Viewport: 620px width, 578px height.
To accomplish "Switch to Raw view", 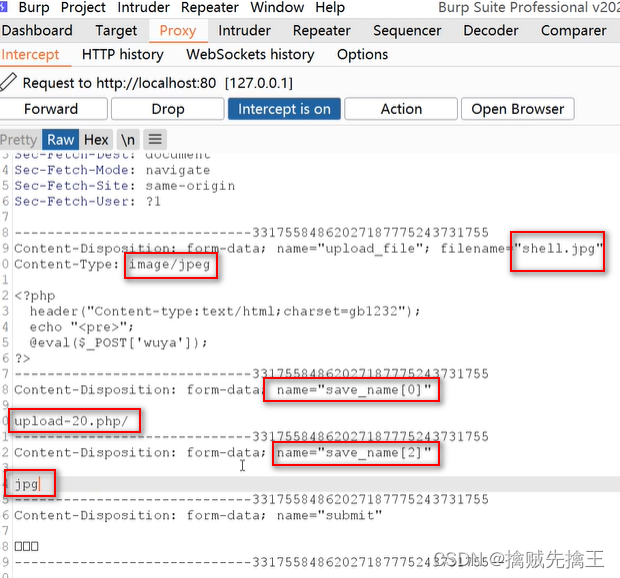I will 60,140.
